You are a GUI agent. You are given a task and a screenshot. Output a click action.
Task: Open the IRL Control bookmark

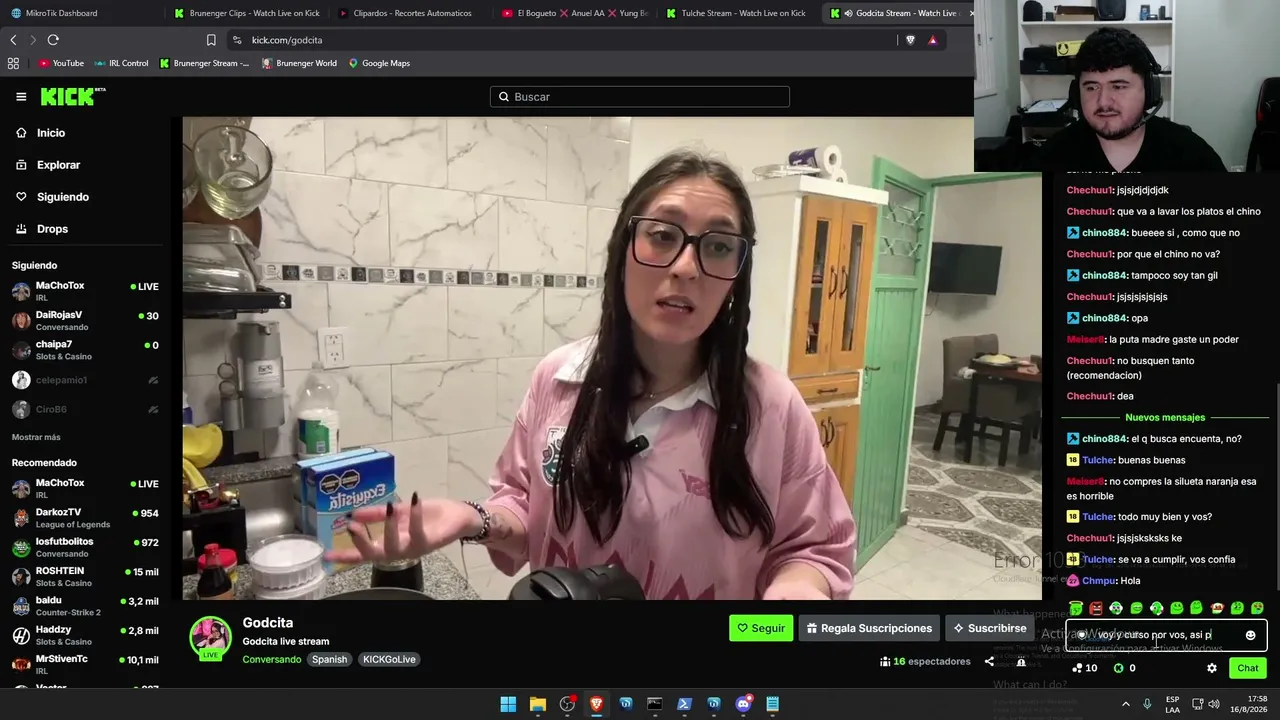(121, 63)
